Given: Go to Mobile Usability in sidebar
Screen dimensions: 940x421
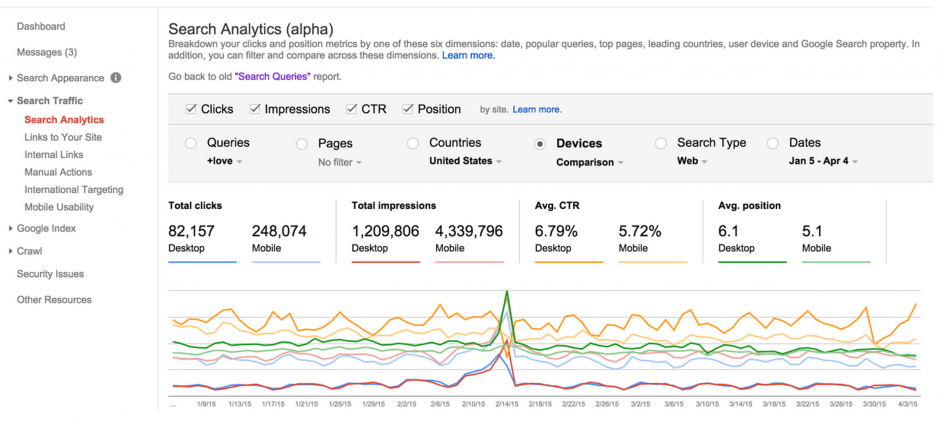Looking at the screenshot, I should [59, 207].
